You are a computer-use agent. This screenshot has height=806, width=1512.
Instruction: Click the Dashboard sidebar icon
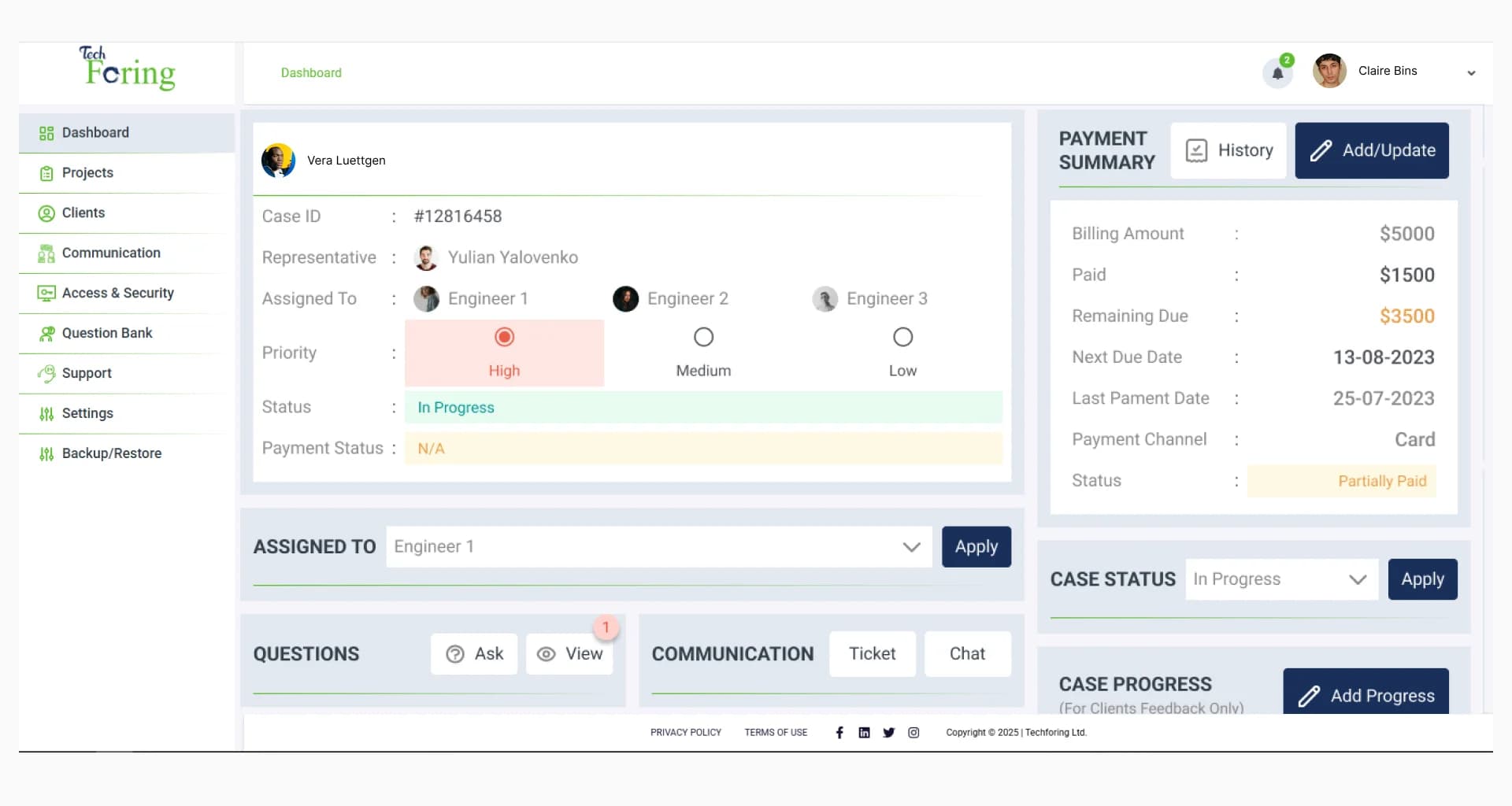(46, 133)
